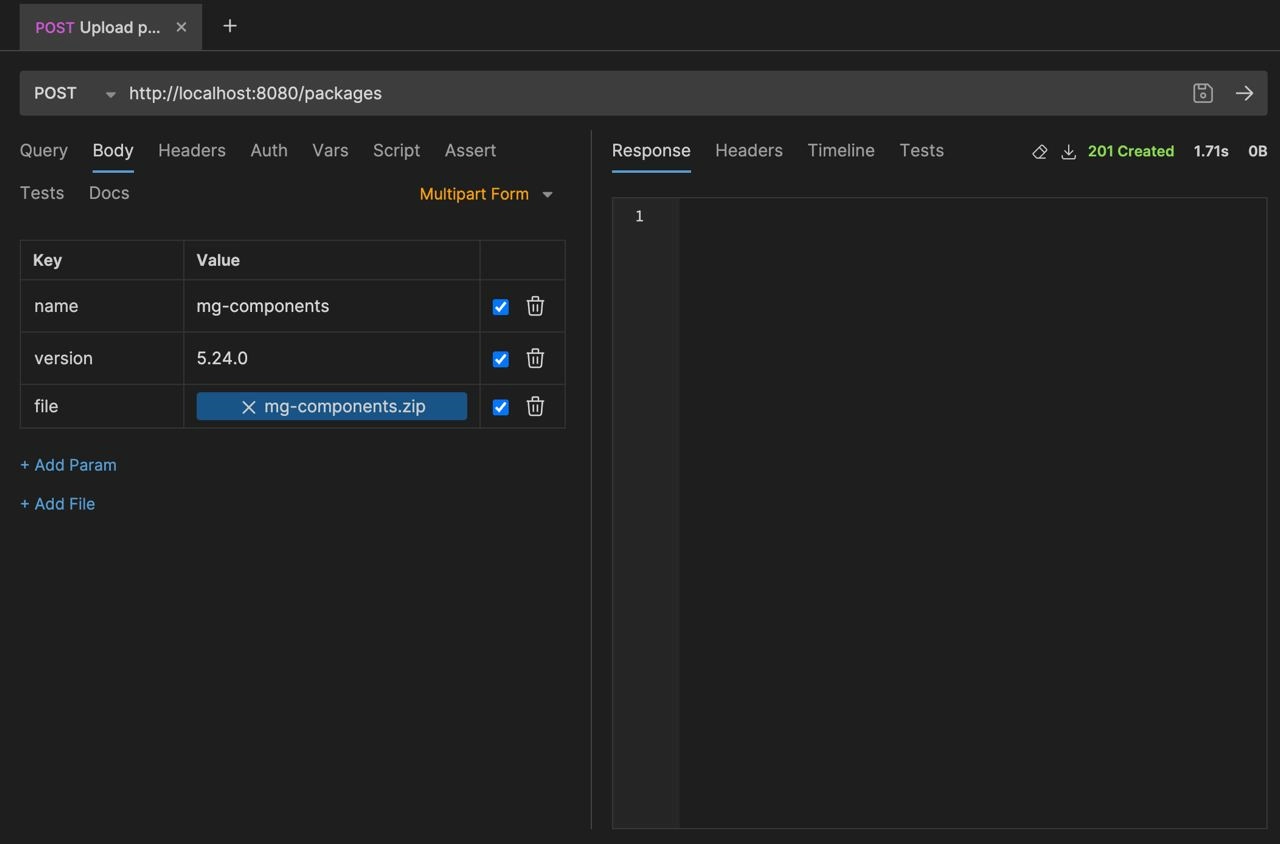This screenshot has height=844, width=1280.
Task: Switch to the Query tab
Action: (44, 150)
